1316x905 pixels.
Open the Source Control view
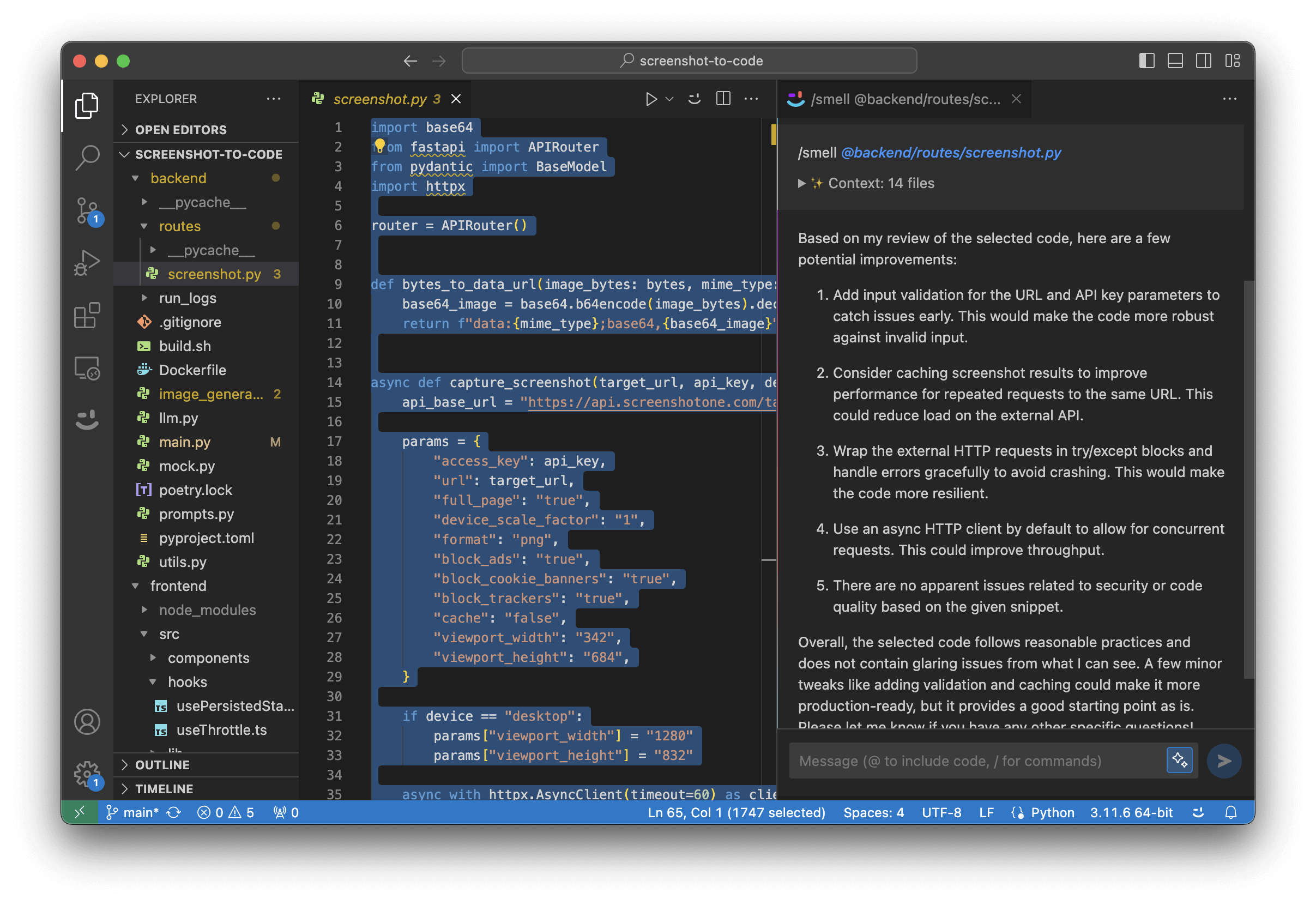click(88, 212)
